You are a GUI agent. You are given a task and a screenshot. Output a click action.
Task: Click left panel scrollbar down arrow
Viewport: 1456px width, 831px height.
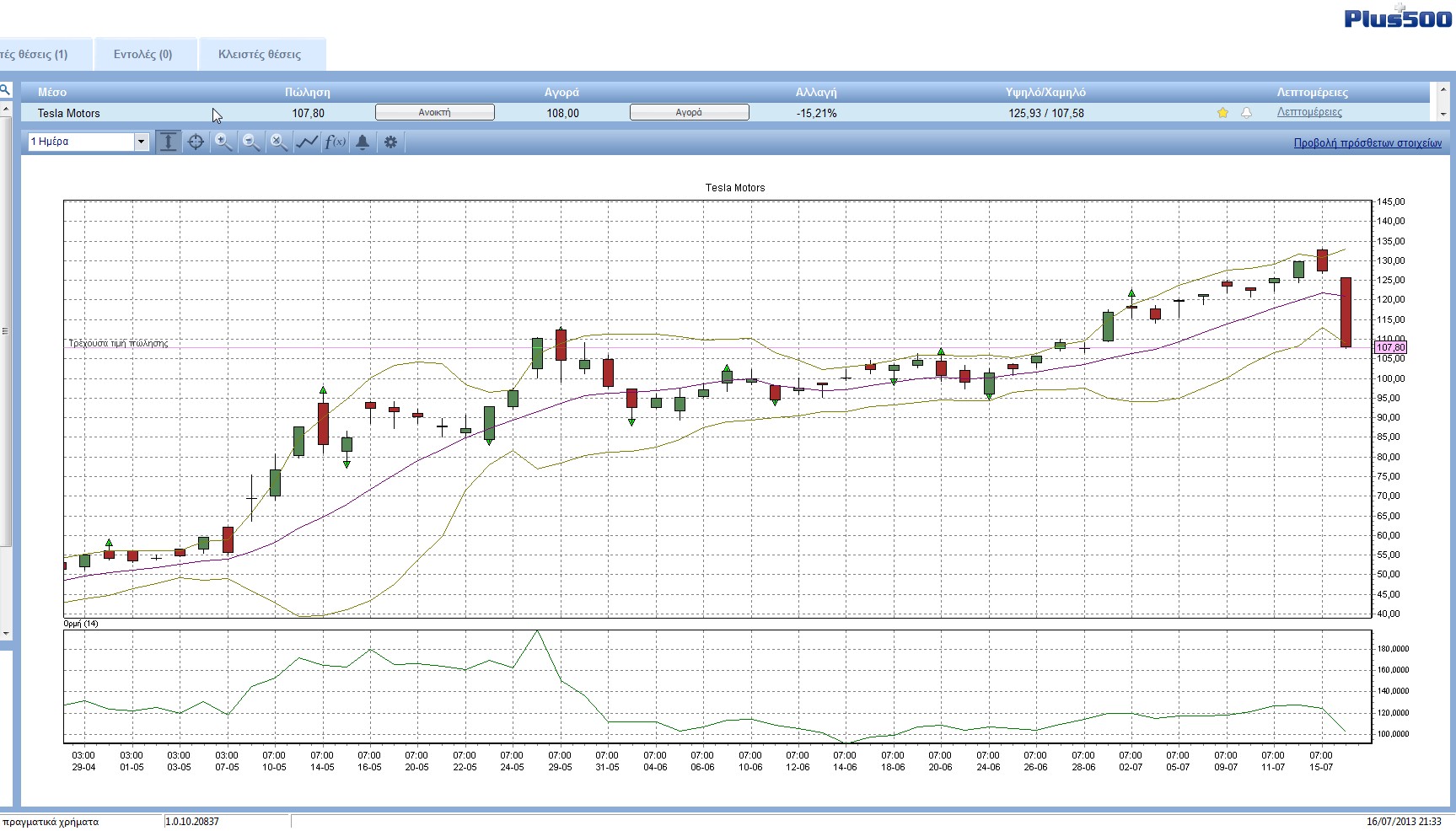pos(6,633)
